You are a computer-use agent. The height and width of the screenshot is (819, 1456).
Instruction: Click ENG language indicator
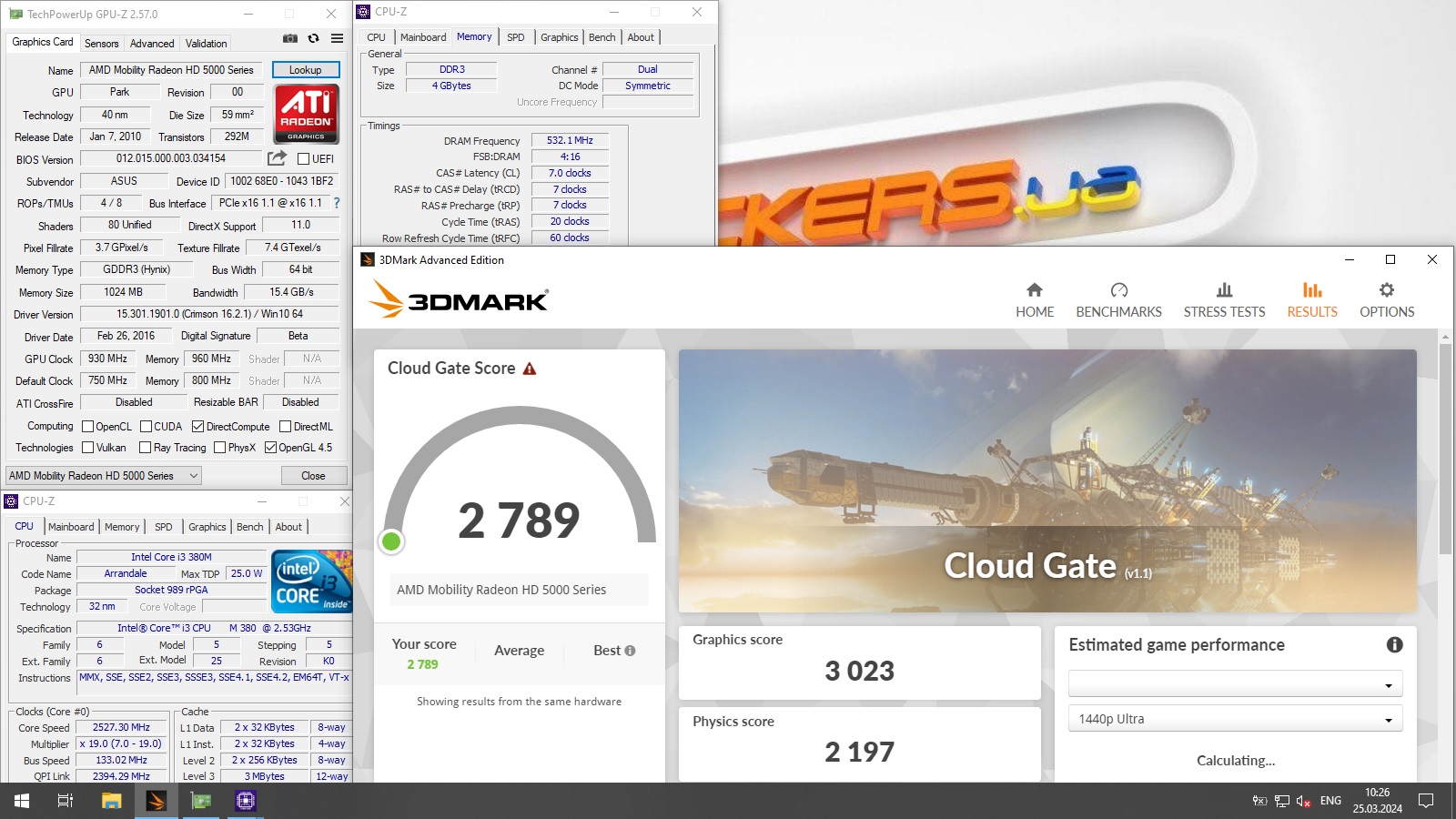point(1330,801)
